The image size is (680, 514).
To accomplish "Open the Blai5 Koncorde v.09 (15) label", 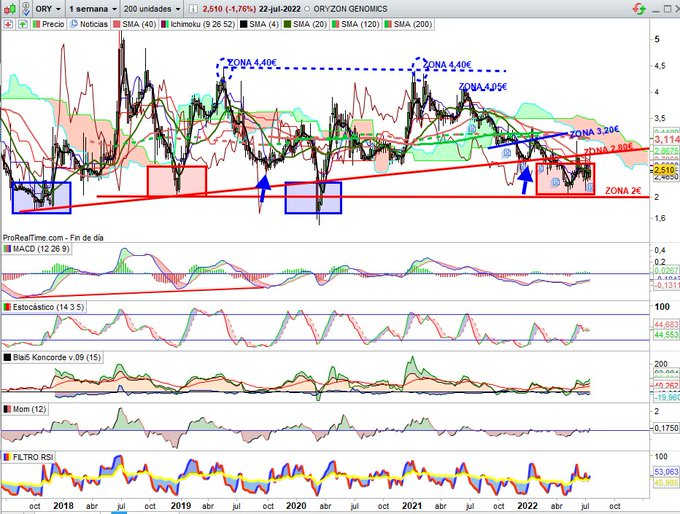I will pyautogui.click(x=52, y=357).
